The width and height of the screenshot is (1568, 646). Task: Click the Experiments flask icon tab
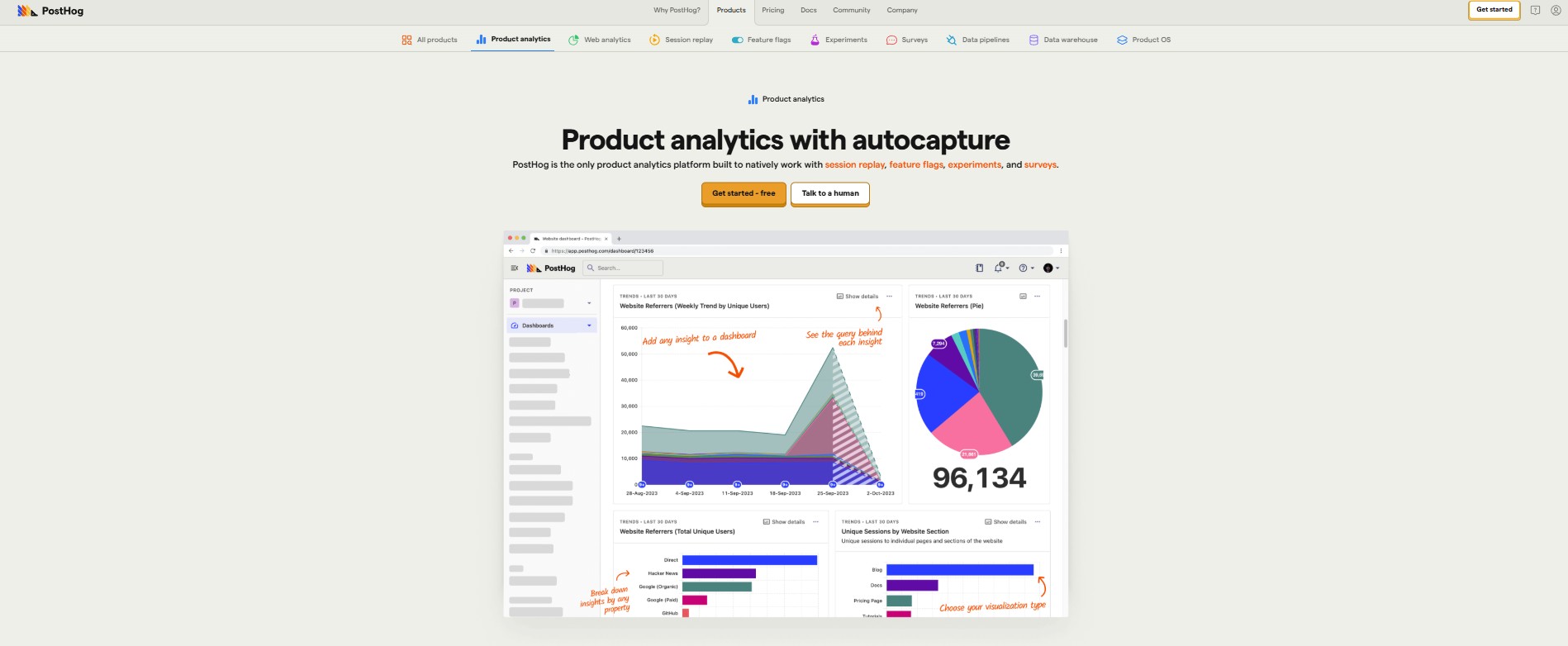pos(815,40)
